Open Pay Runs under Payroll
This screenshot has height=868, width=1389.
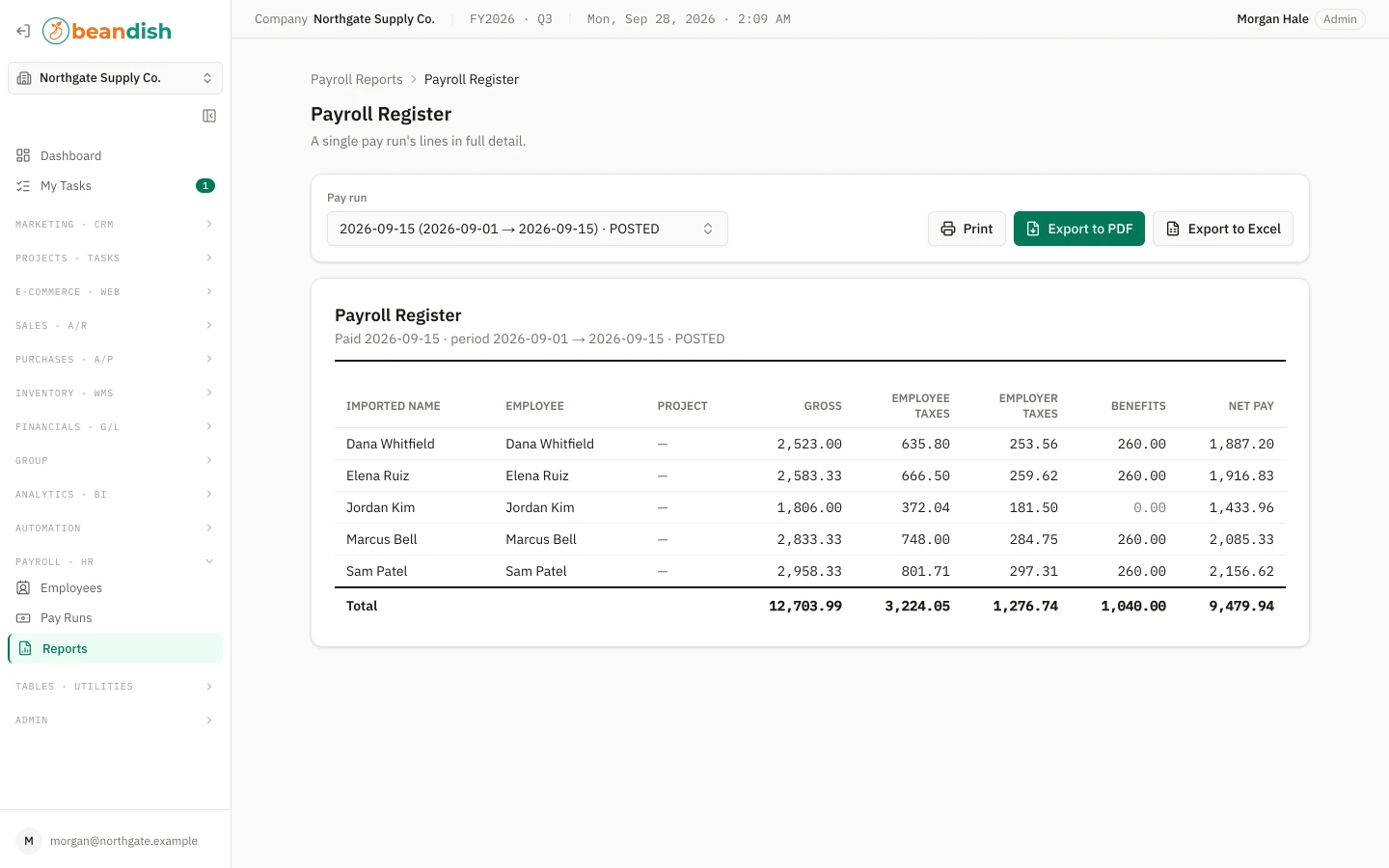115,617
